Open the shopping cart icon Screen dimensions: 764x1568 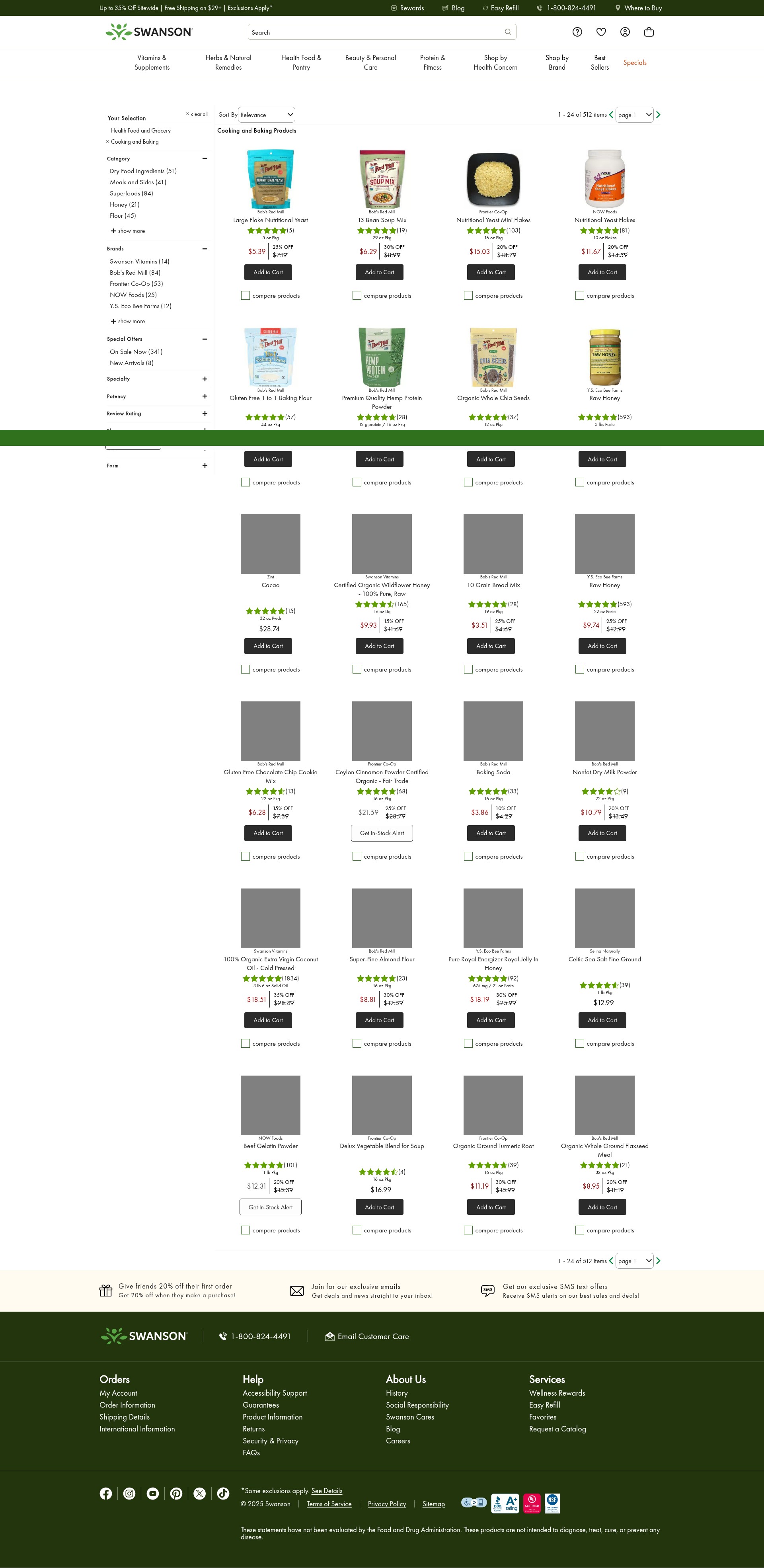tap(649, 32)
